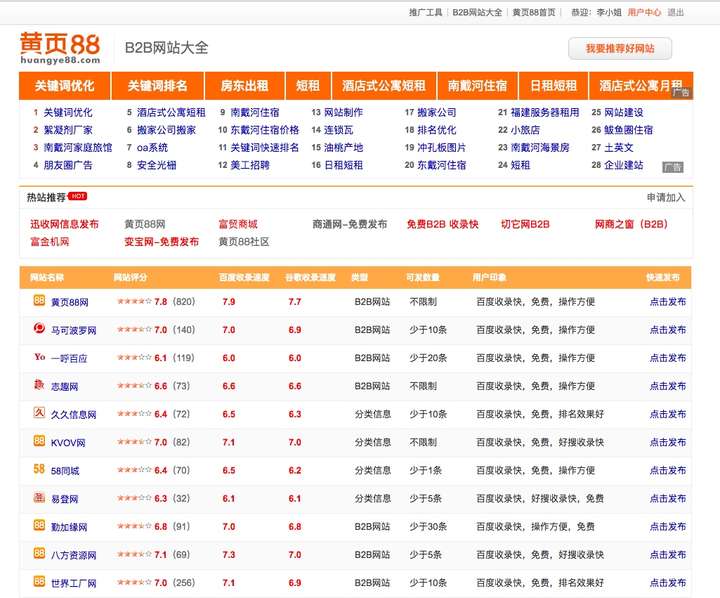Click the 网站评分 column header

point(130,277)
